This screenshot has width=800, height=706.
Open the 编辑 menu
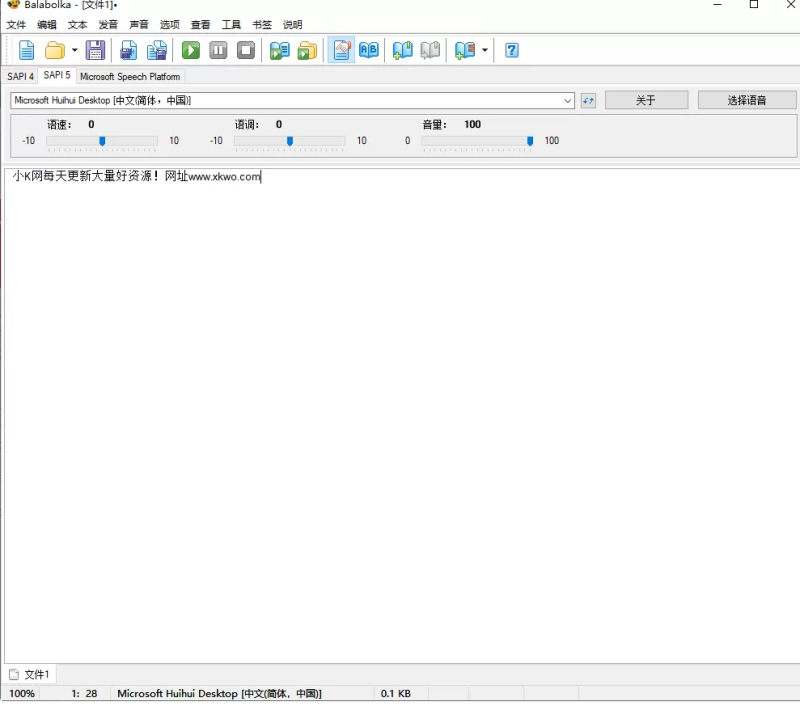(x=46, y=24)
